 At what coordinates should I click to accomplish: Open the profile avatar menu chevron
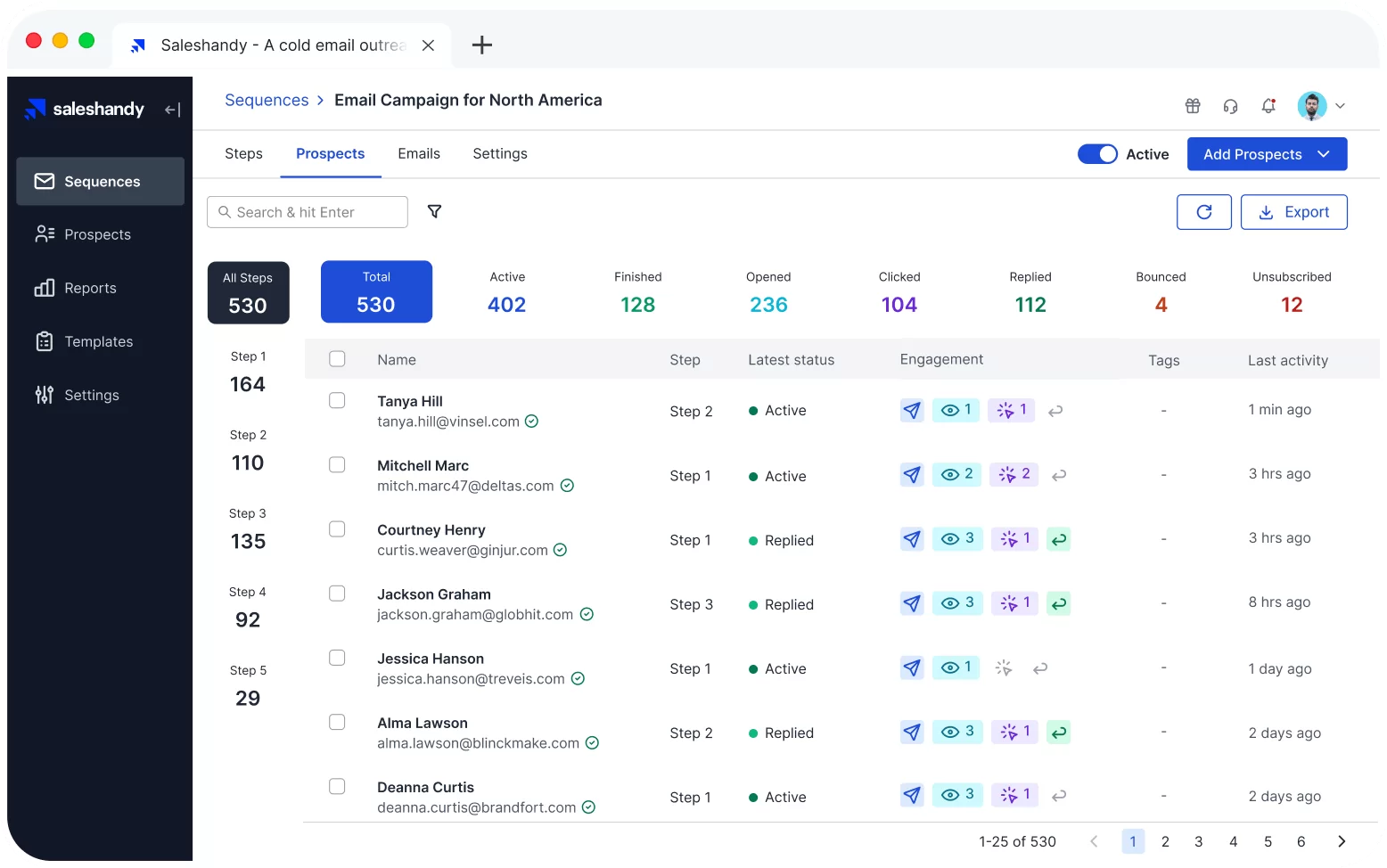(x=1340, y=106)
